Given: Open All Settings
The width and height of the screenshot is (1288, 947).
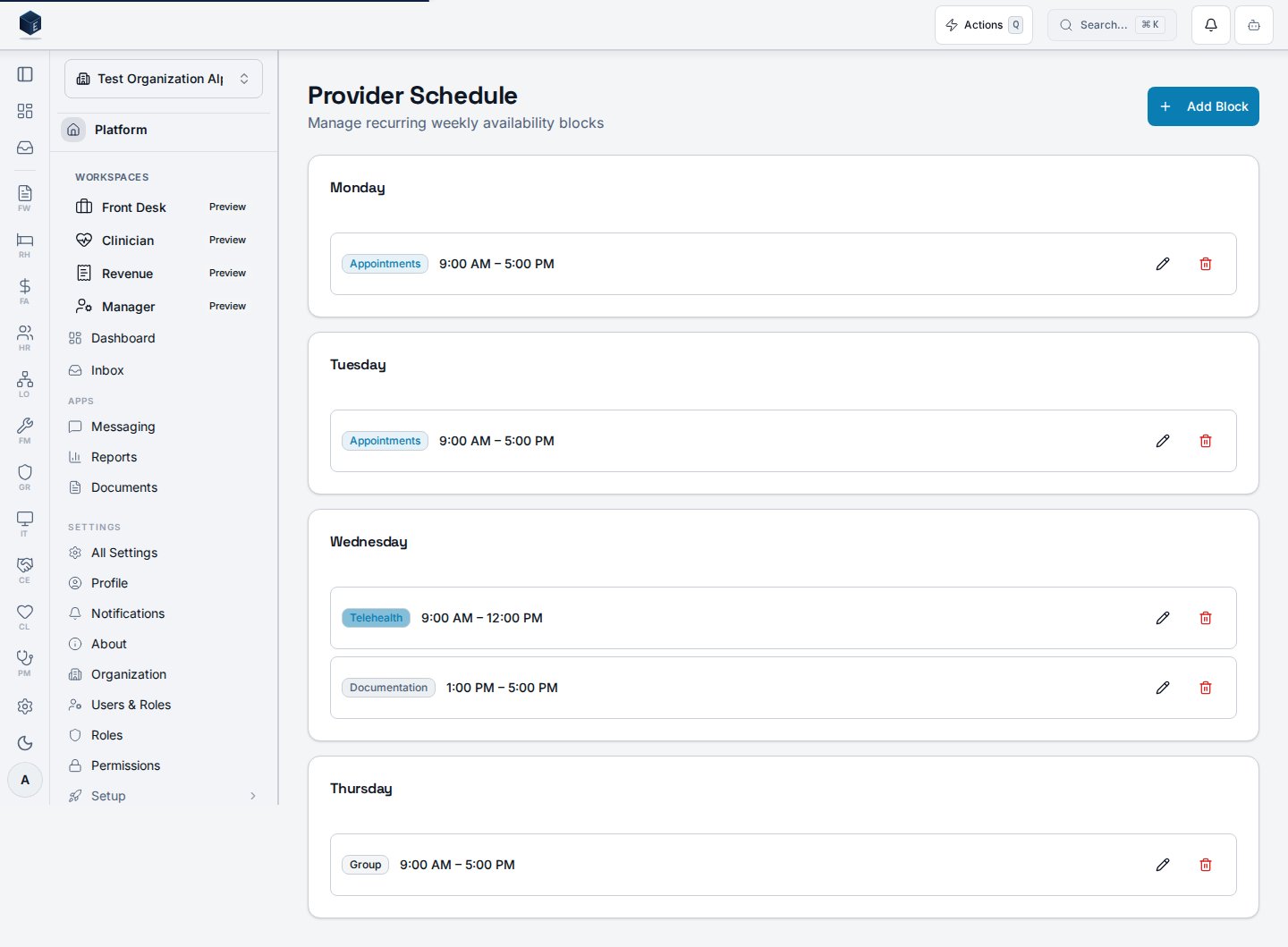Looking at the screenshot, I should tap(164, 553).
